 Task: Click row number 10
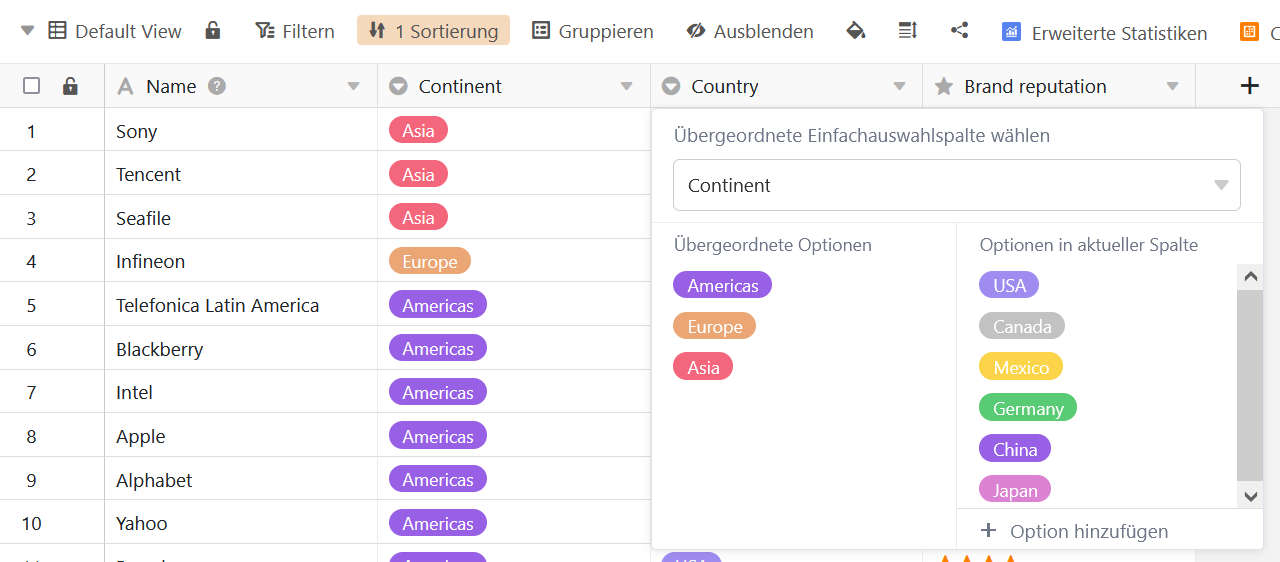pos(31,523)
